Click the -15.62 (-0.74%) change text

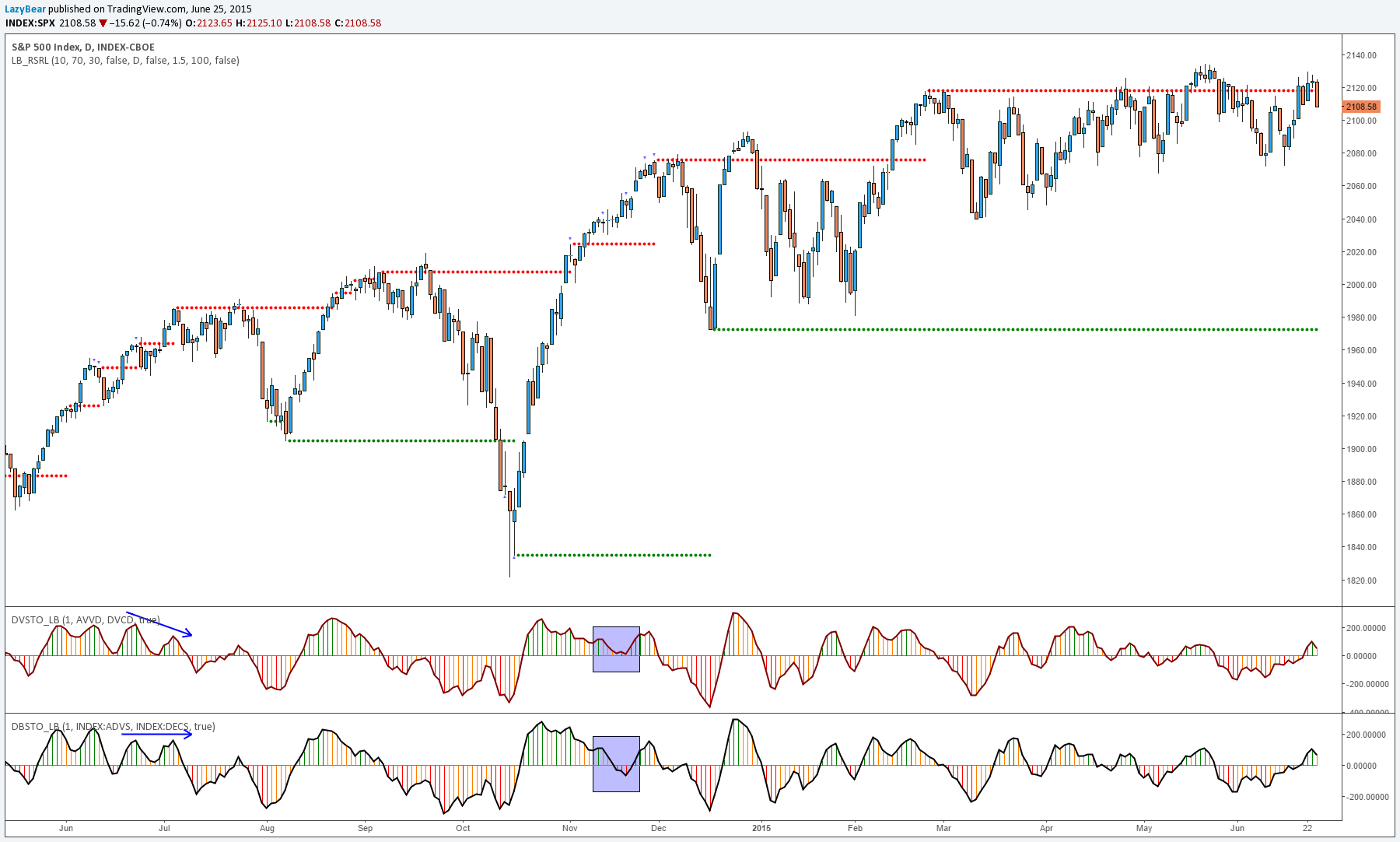point(145,23)
